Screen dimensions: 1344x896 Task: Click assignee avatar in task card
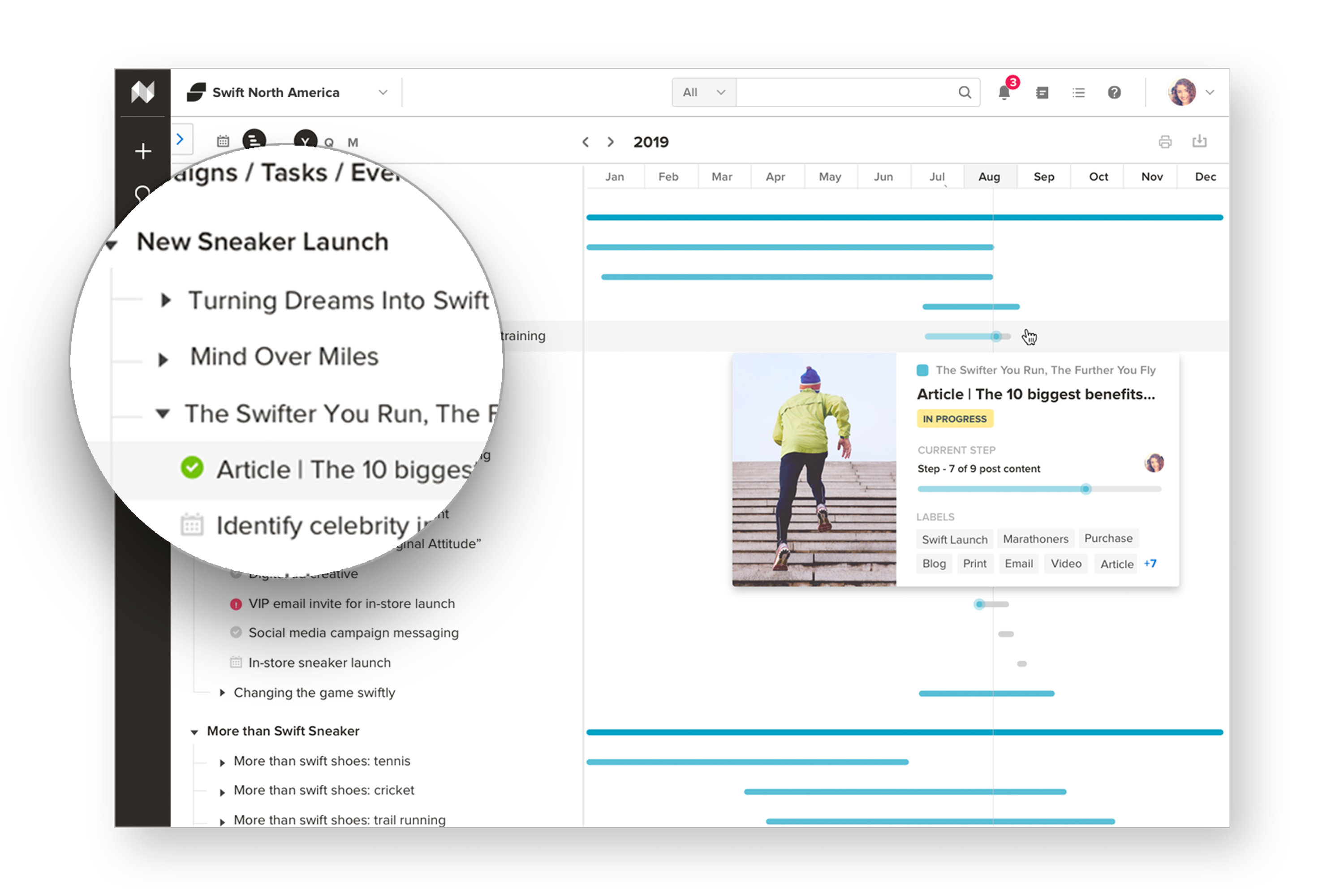click(1154, 462)
